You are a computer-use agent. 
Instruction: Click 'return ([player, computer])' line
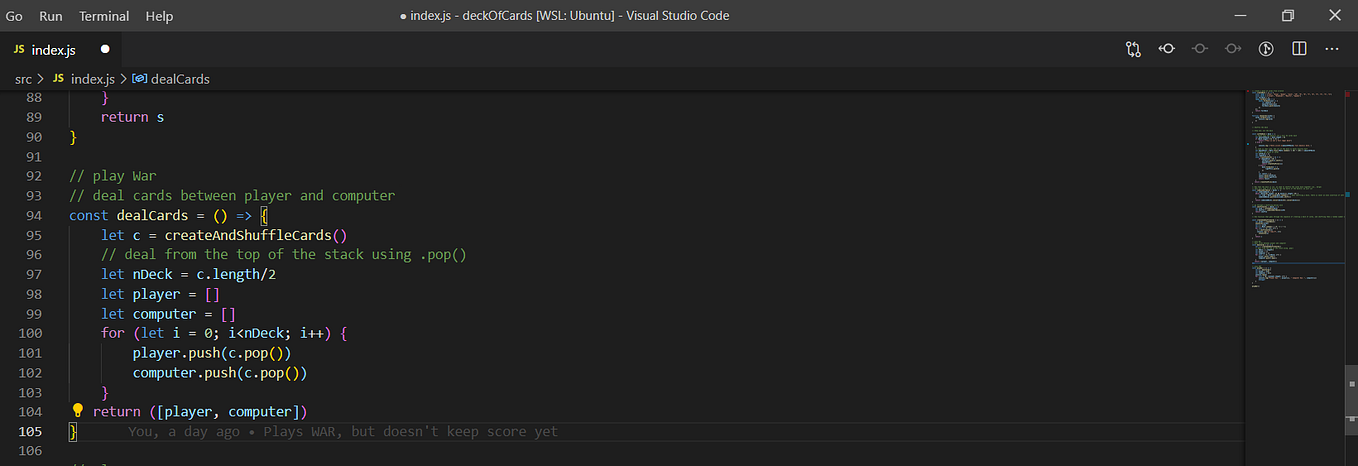tap(200, 411)
